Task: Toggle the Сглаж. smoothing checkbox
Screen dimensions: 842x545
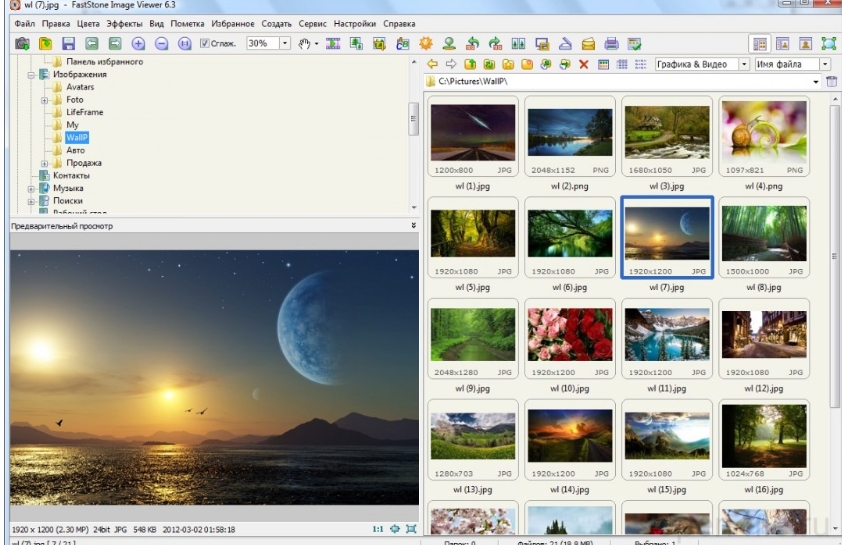Action: pyautogui.click(x=204, y=43)
